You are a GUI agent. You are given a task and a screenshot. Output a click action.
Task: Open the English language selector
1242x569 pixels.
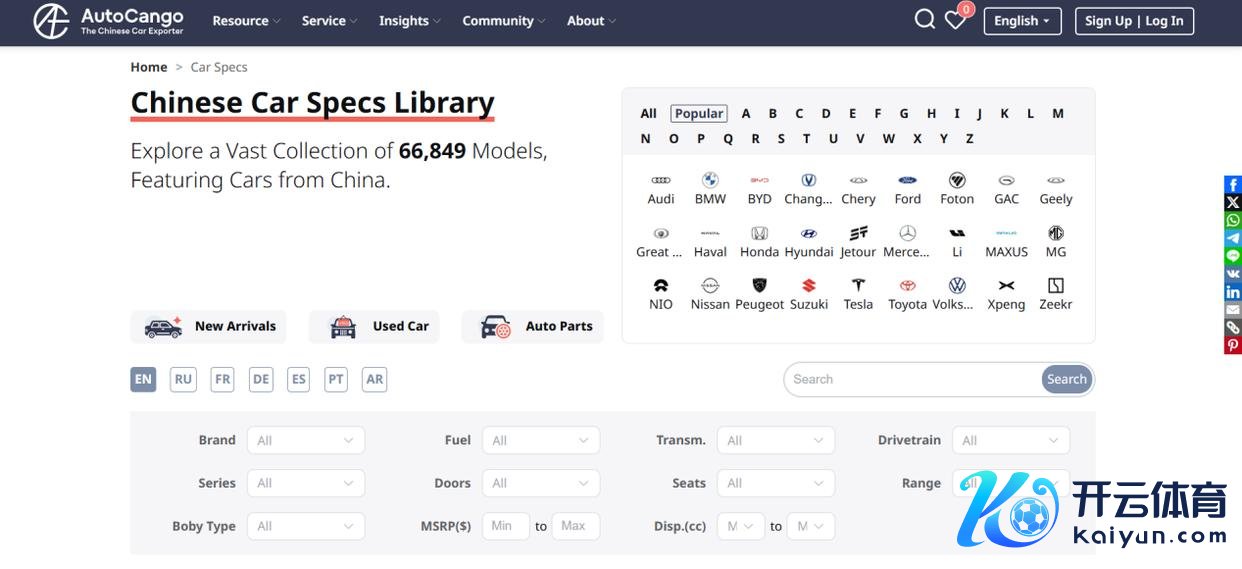(x=1022, y=21)
